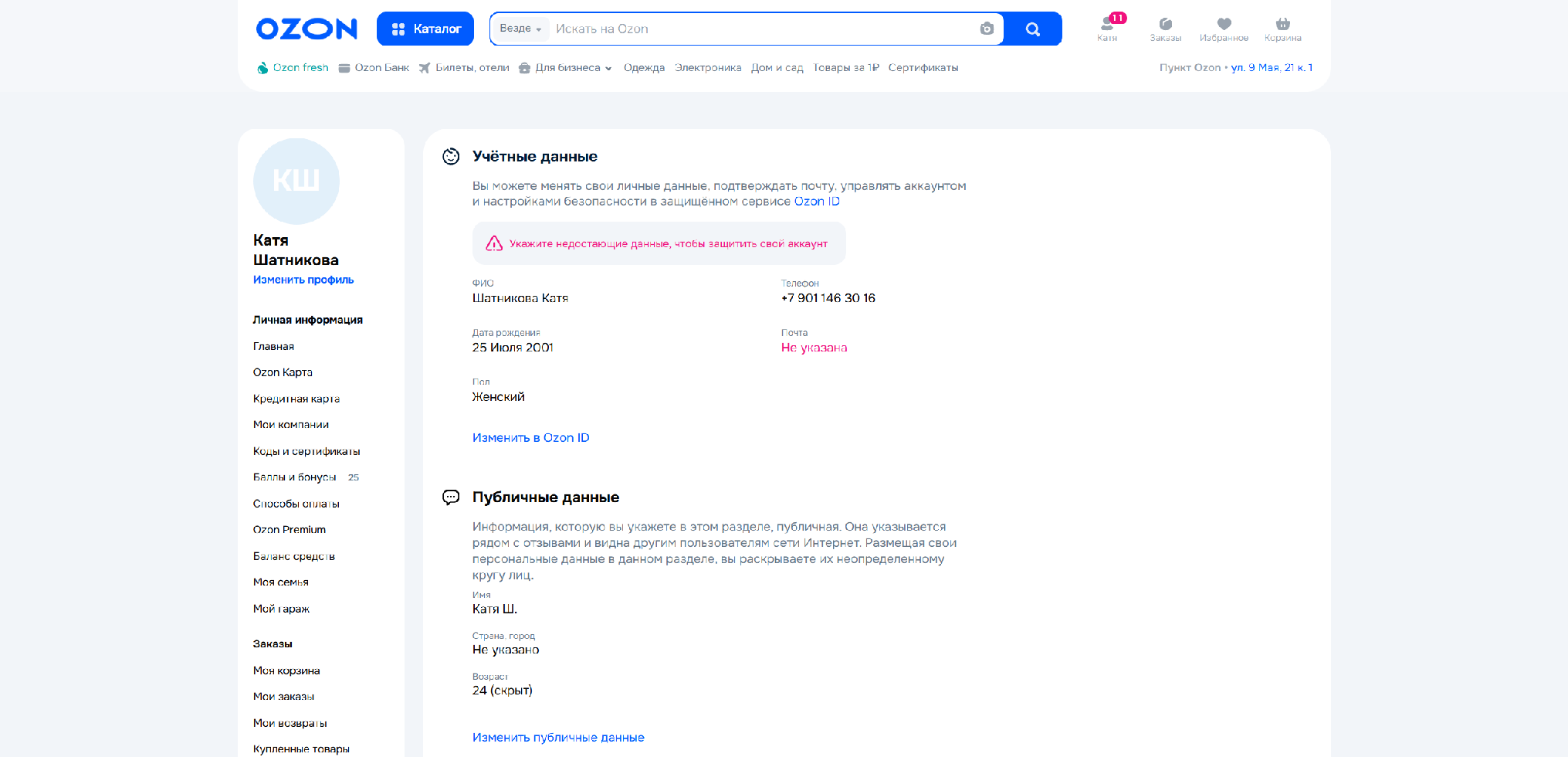Change pickup point ул. 9 Мая address
The height and width of the screenshot is (757, 1568).
coord(1271,68)
